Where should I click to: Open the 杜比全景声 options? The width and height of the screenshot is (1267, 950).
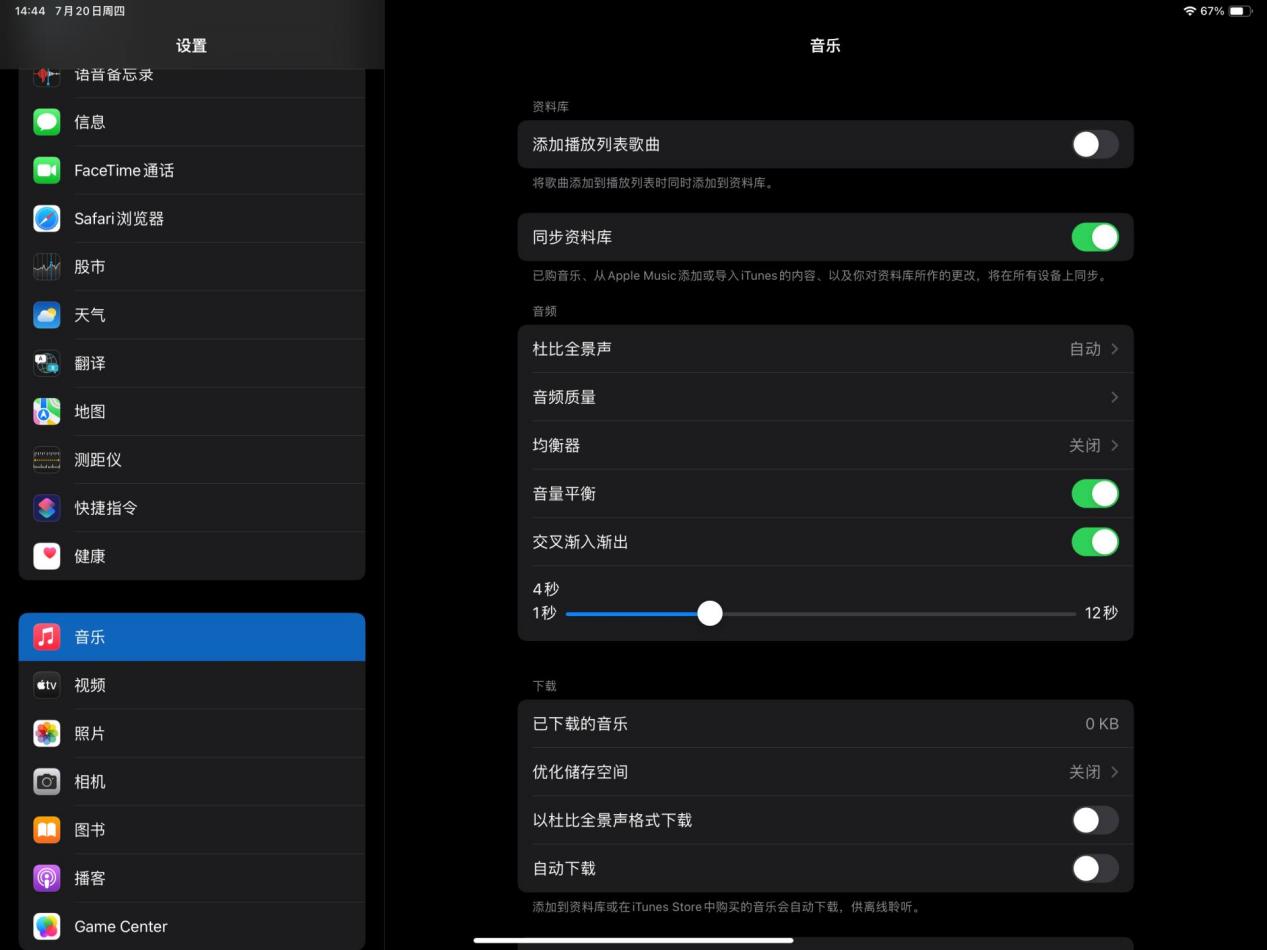825,348
